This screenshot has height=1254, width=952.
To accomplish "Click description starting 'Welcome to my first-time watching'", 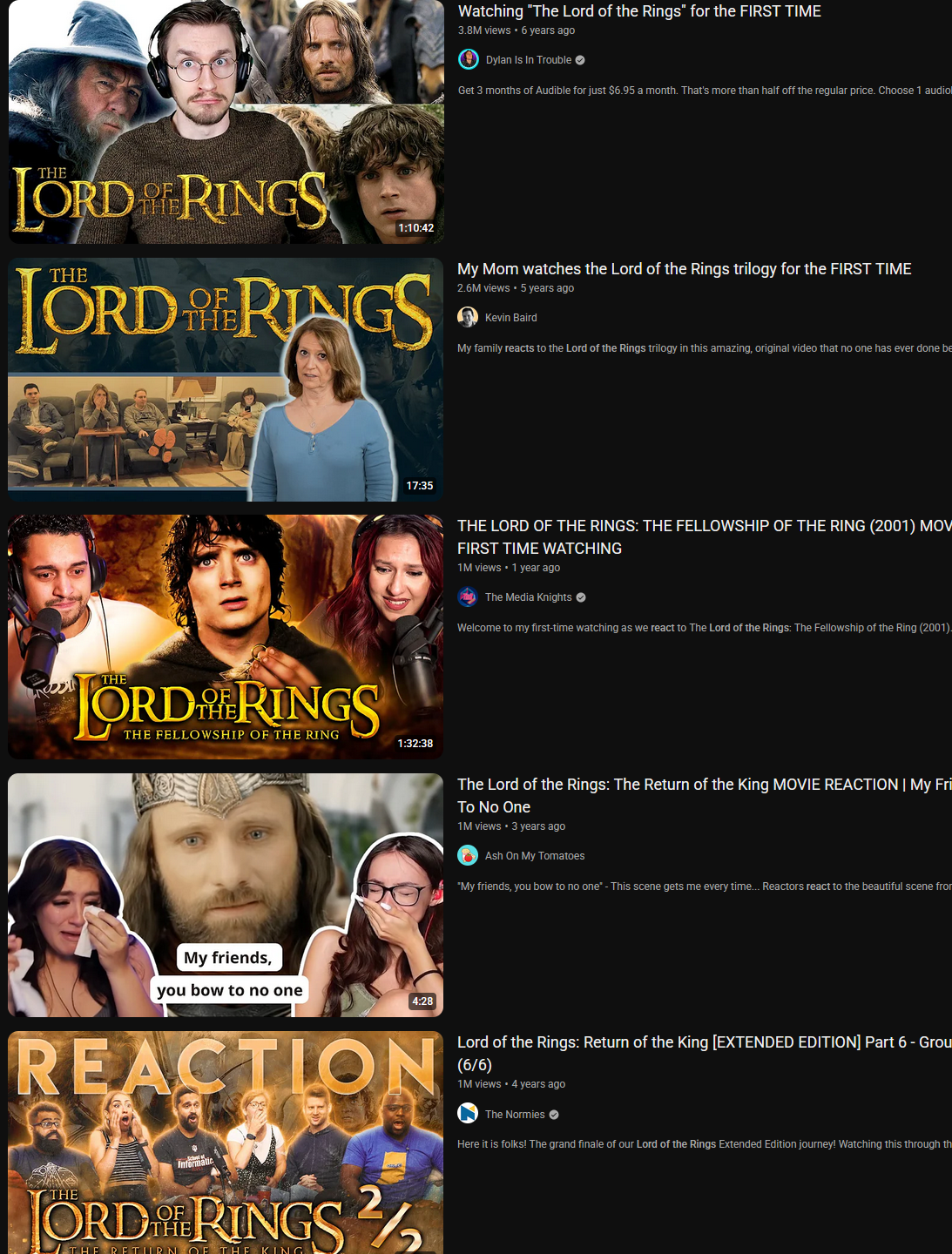I will pos(705,628).
